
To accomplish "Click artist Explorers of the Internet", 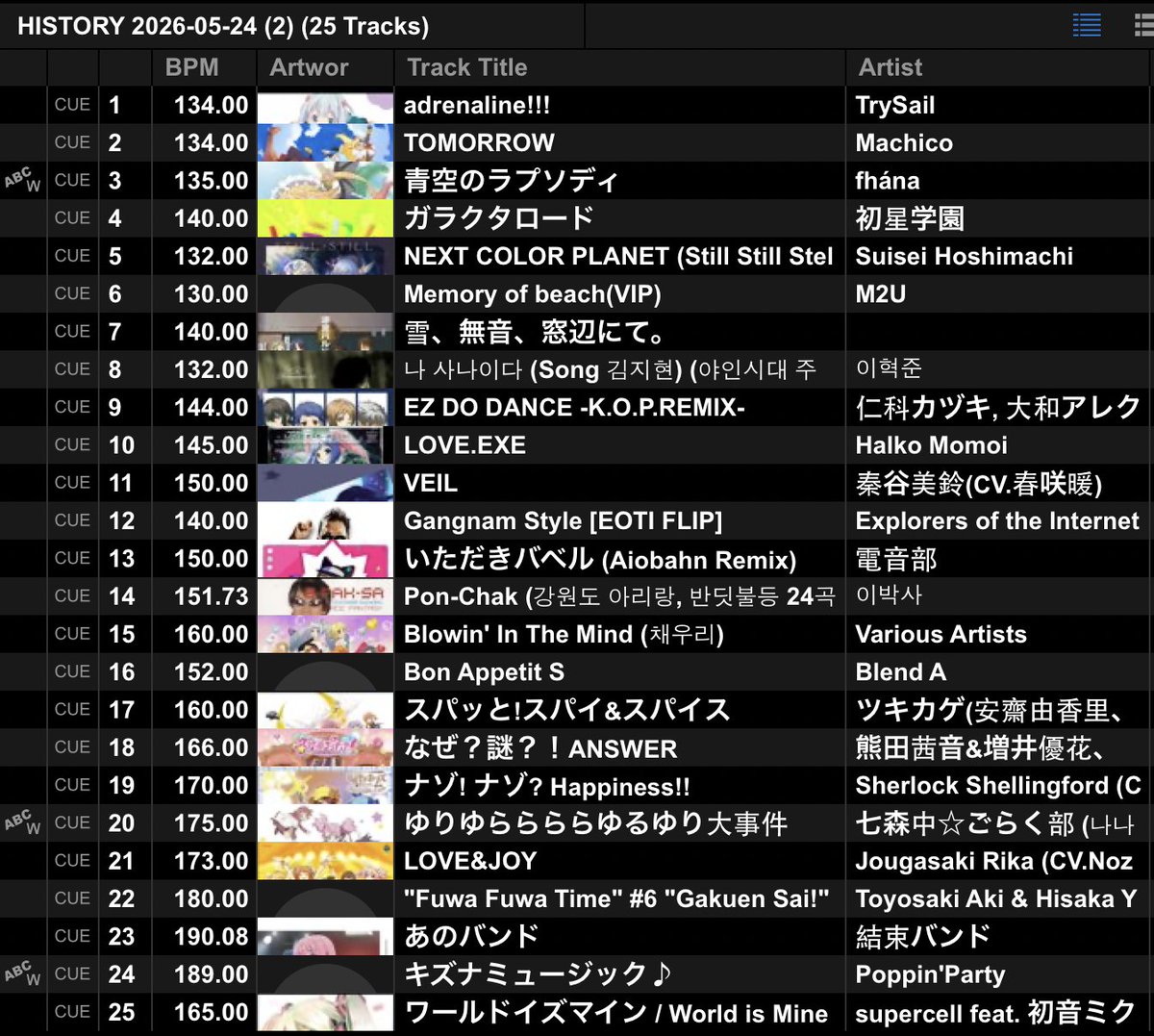I will [x=997, y=520].
